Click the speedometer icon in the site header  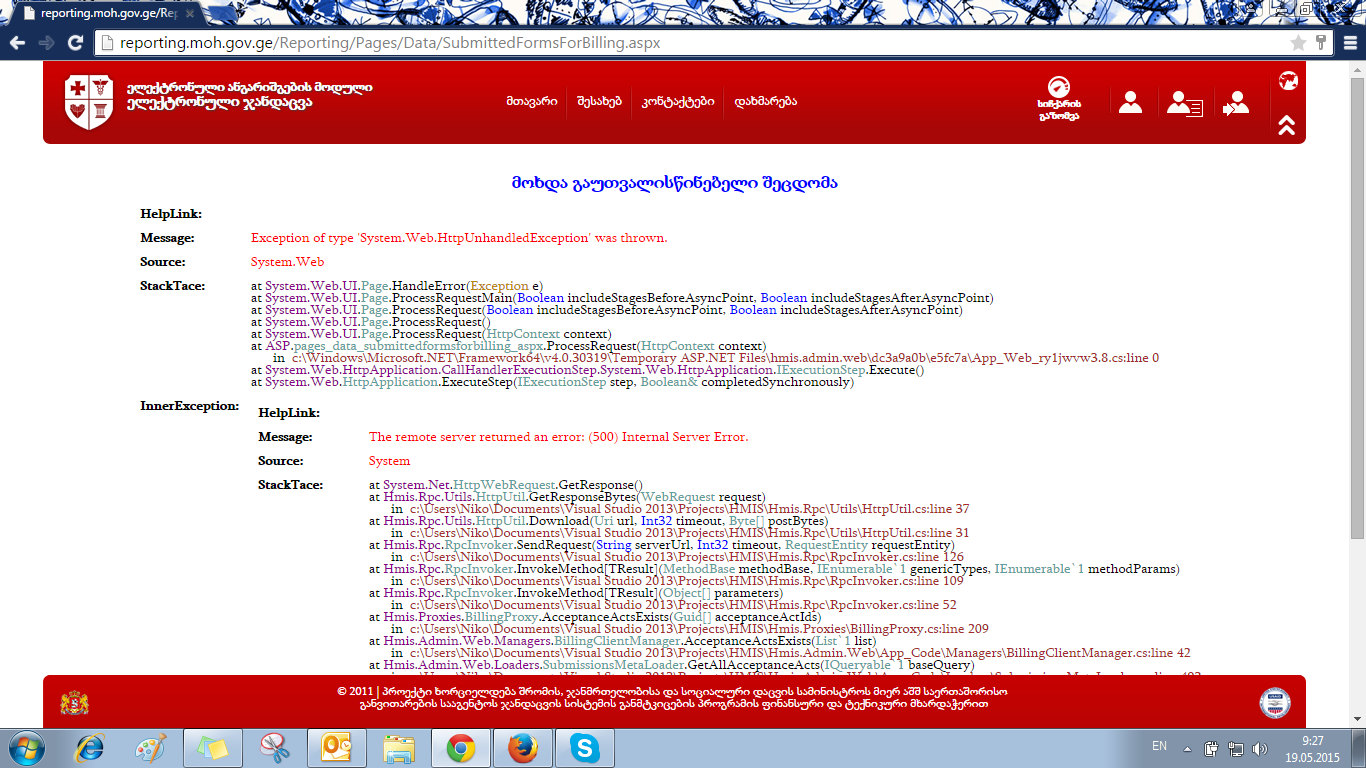pyautogui.click(x=1058, y=88)
